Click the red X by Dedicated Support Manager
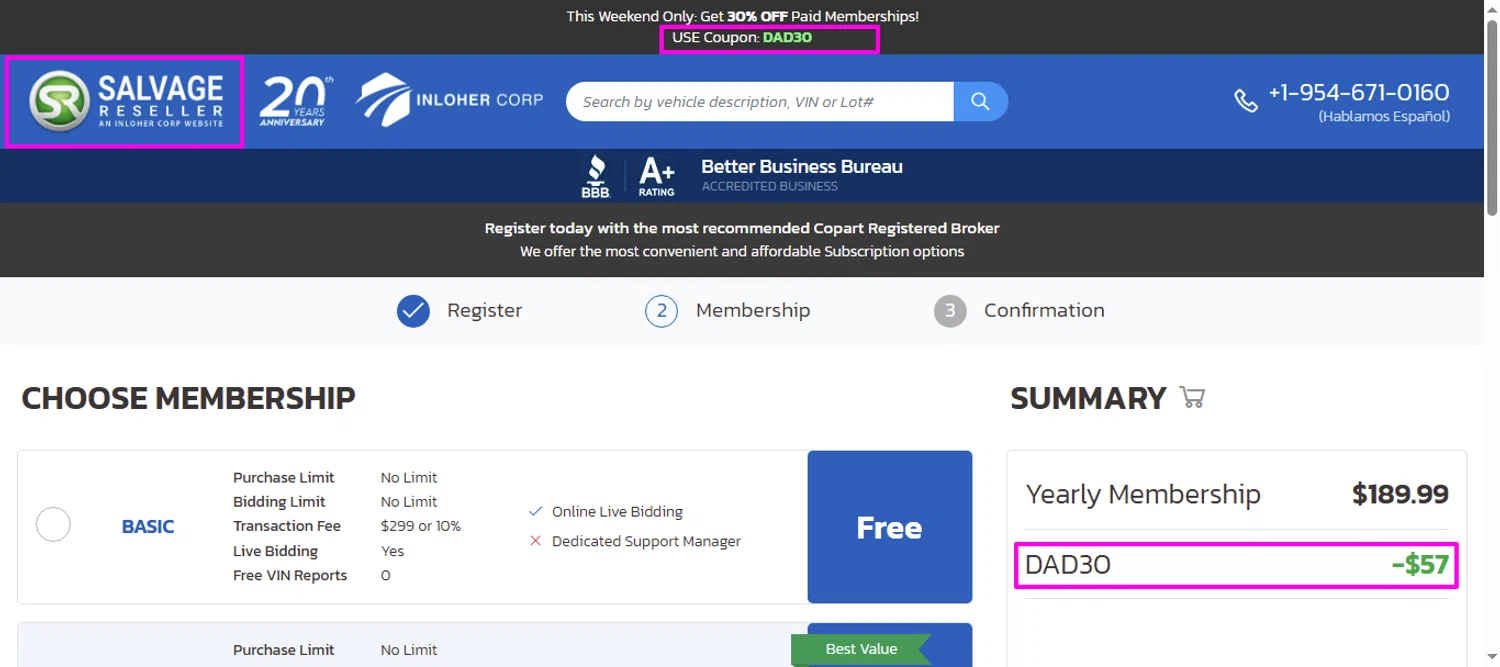Image resolution: width=1500 pixels, height=667 pixels. click(x=535, y=541)
